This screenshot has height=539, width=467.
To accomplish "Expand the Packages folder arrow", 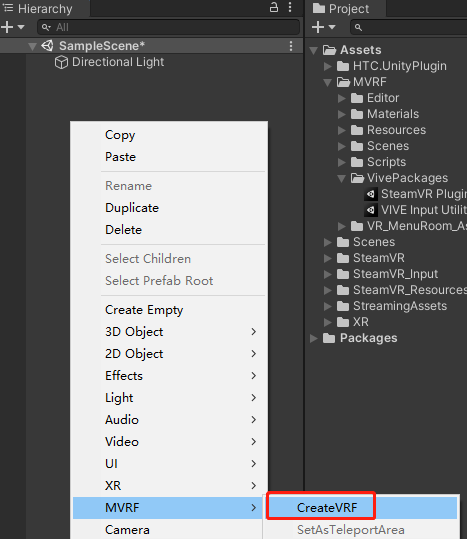I will click(x=314, y=338).
